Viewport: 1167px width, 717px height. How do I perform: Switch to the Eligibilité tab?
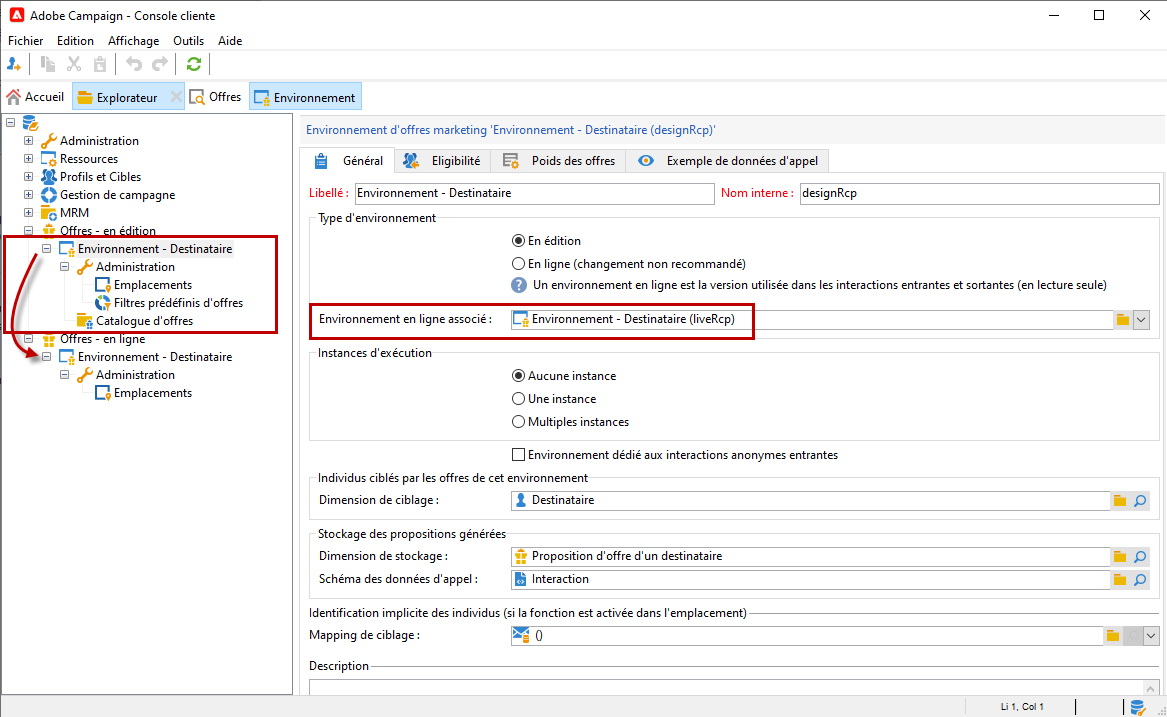(443, 161)
